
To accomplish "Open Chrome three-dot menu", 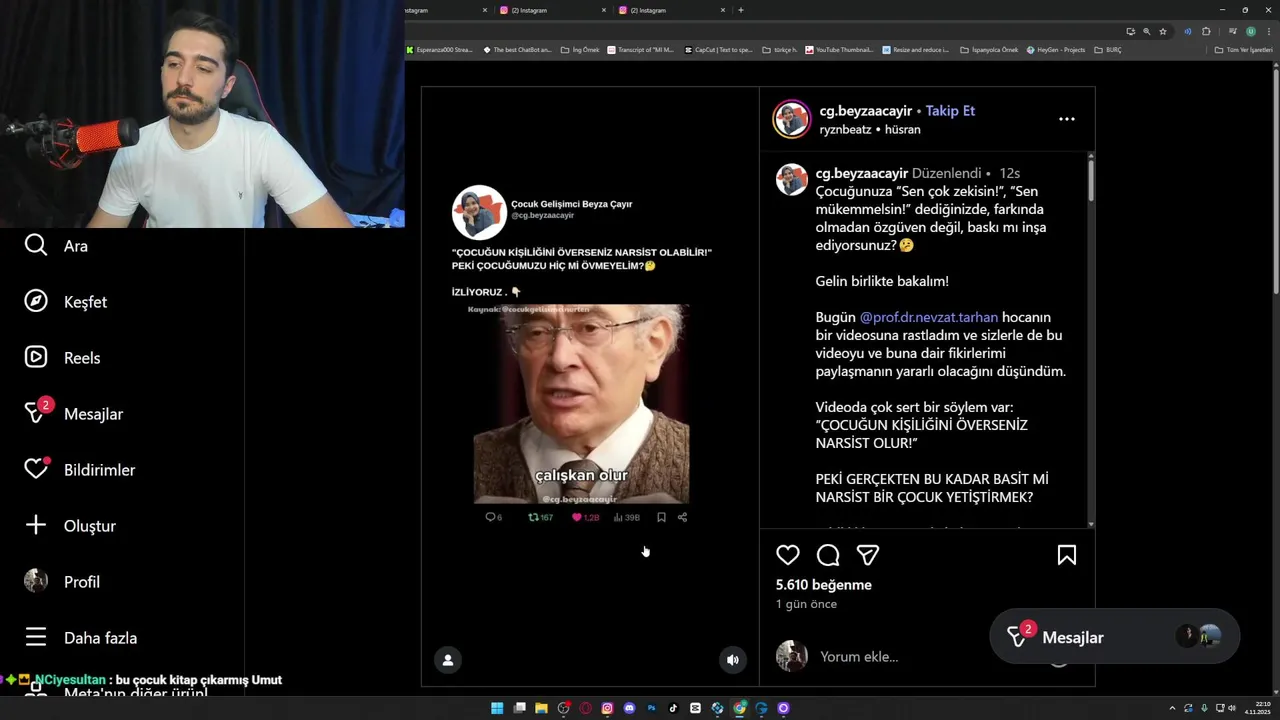I will point(1267,31).
